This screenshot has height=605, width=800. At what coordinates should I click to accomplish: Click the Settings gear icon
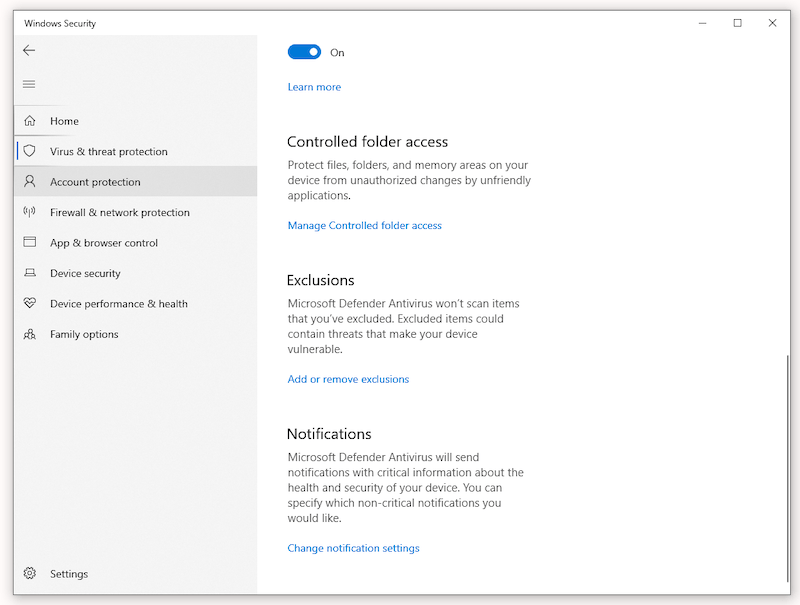30,574
